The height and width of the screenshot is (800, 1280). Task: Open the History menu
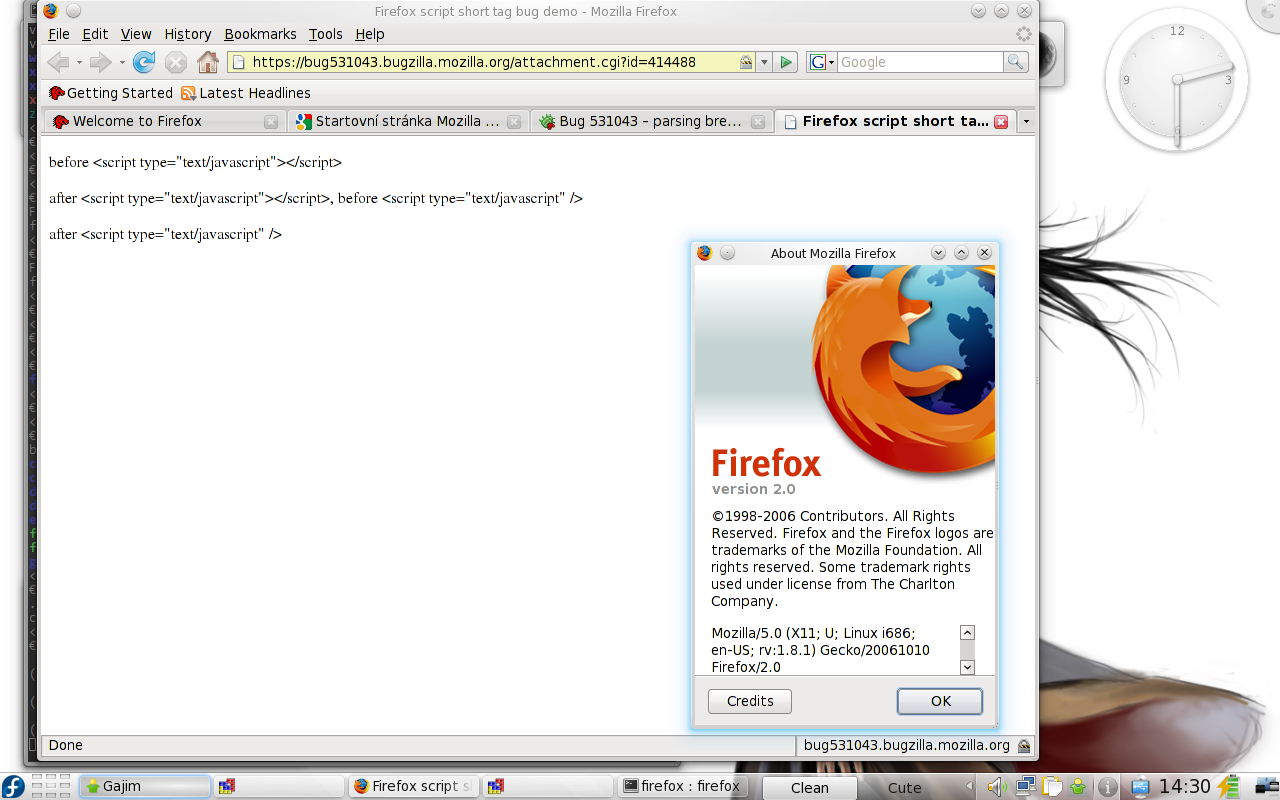(x=188, y=34)
